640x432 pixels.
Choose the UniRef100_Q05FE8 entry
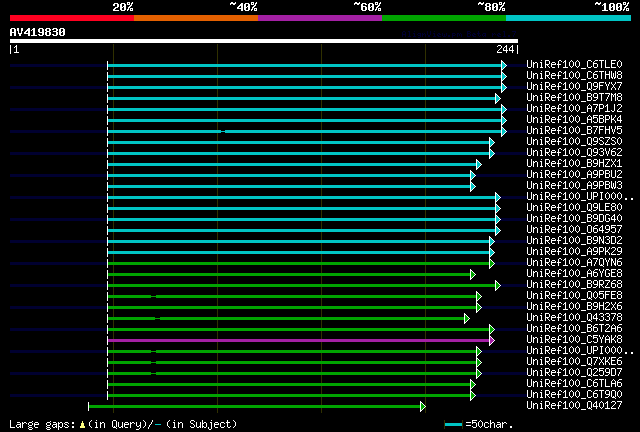point(574,296)
